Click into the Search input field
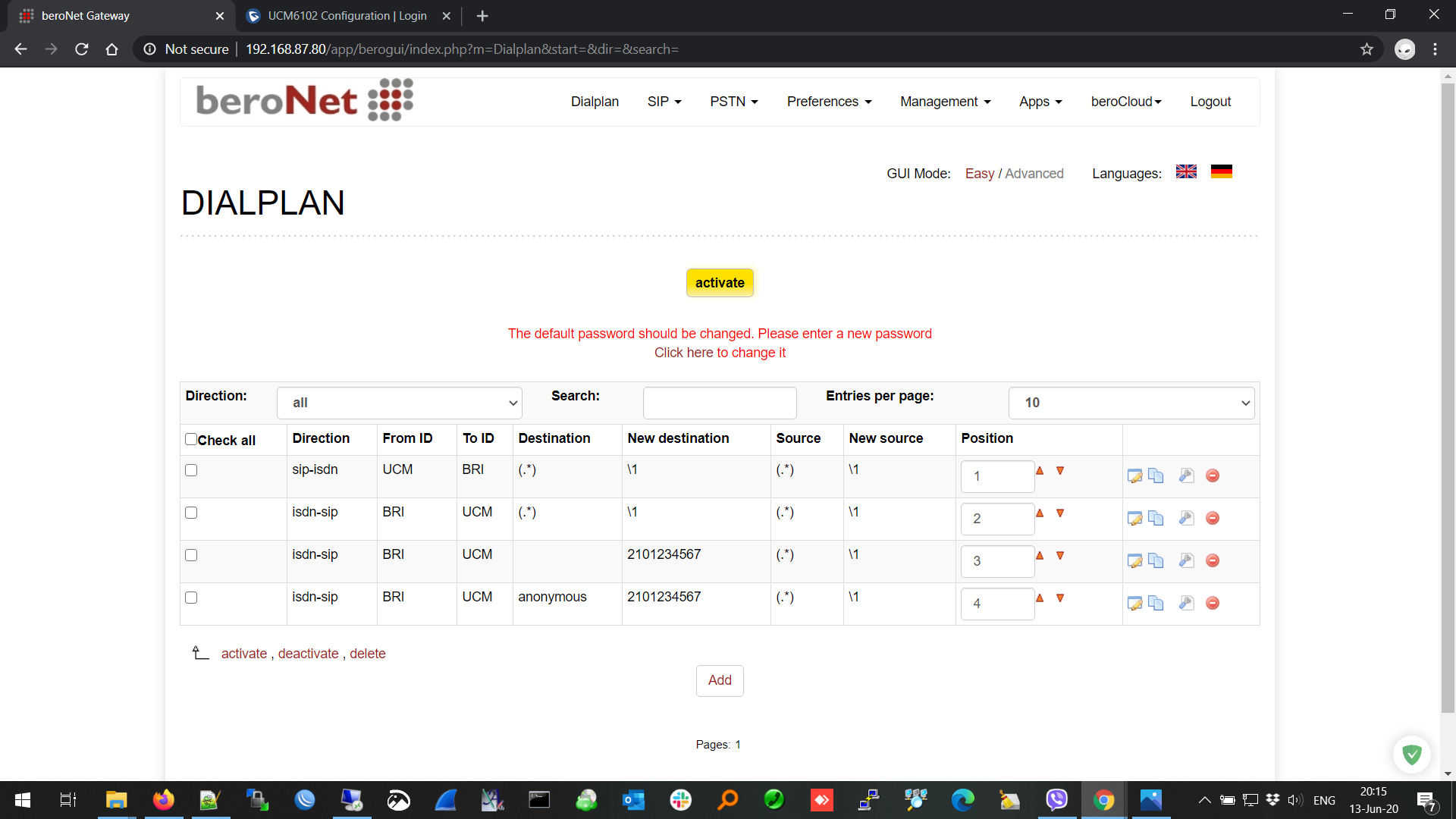1456x819 pixels. (x=719, y=403)
